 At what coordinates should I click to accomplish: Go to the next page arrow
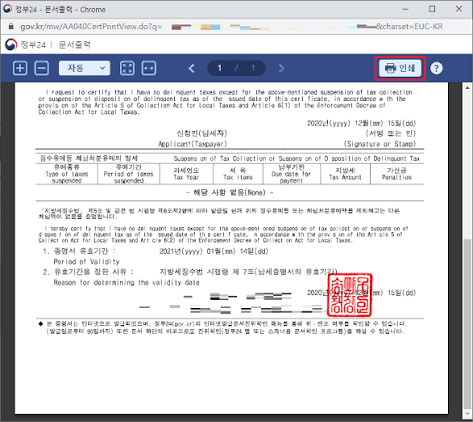coord(281,68)
